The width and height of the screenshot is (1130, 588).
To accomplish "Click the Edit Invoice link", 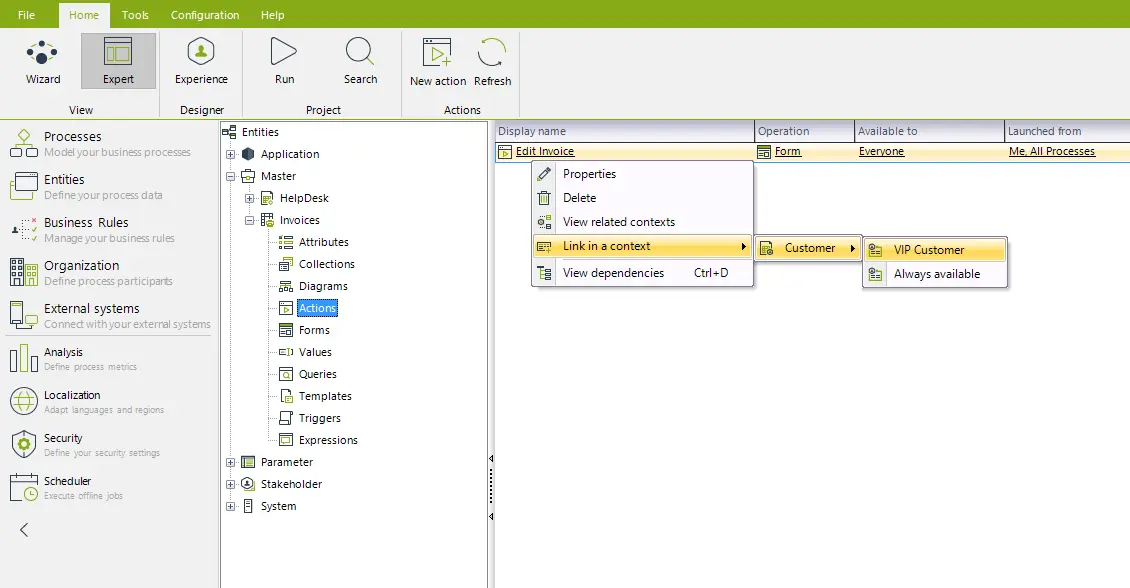I will (x=545, y=151).
